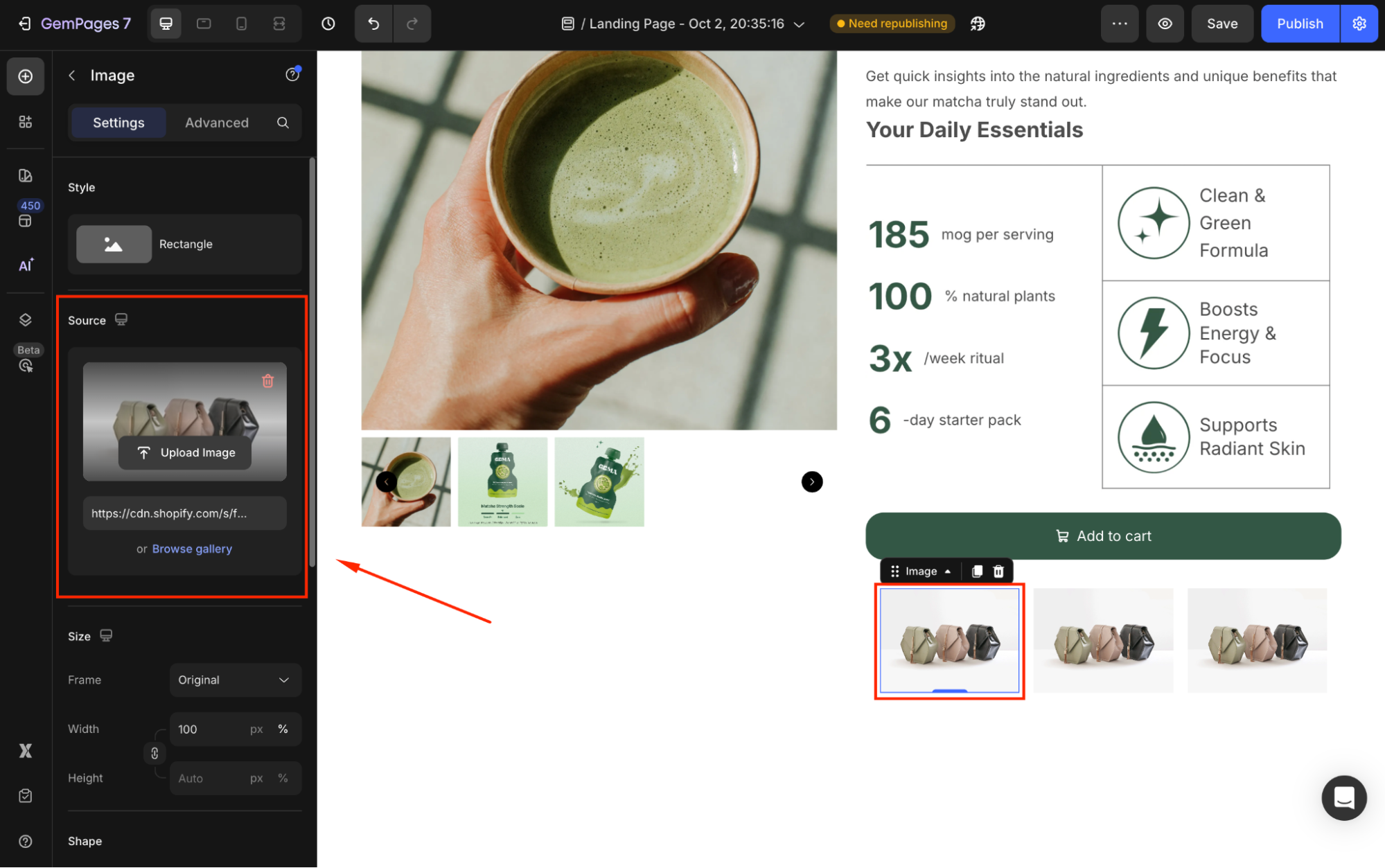The image size is (1385, 868).
Task: Duplicate the selected Image element
Action: point(977,571)
